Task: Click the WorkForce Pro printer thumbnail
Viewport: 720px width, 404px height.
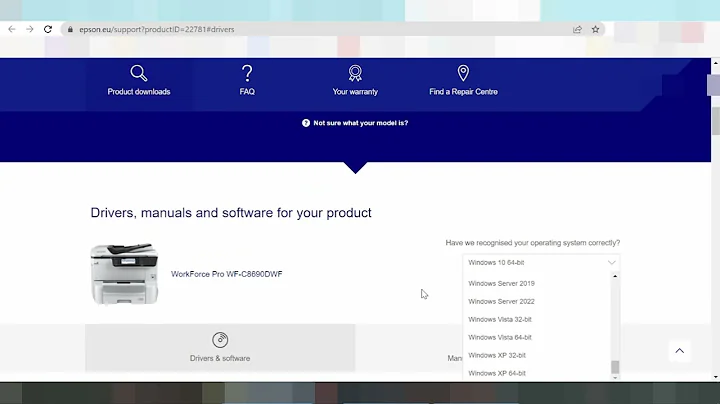Action: 124,274
